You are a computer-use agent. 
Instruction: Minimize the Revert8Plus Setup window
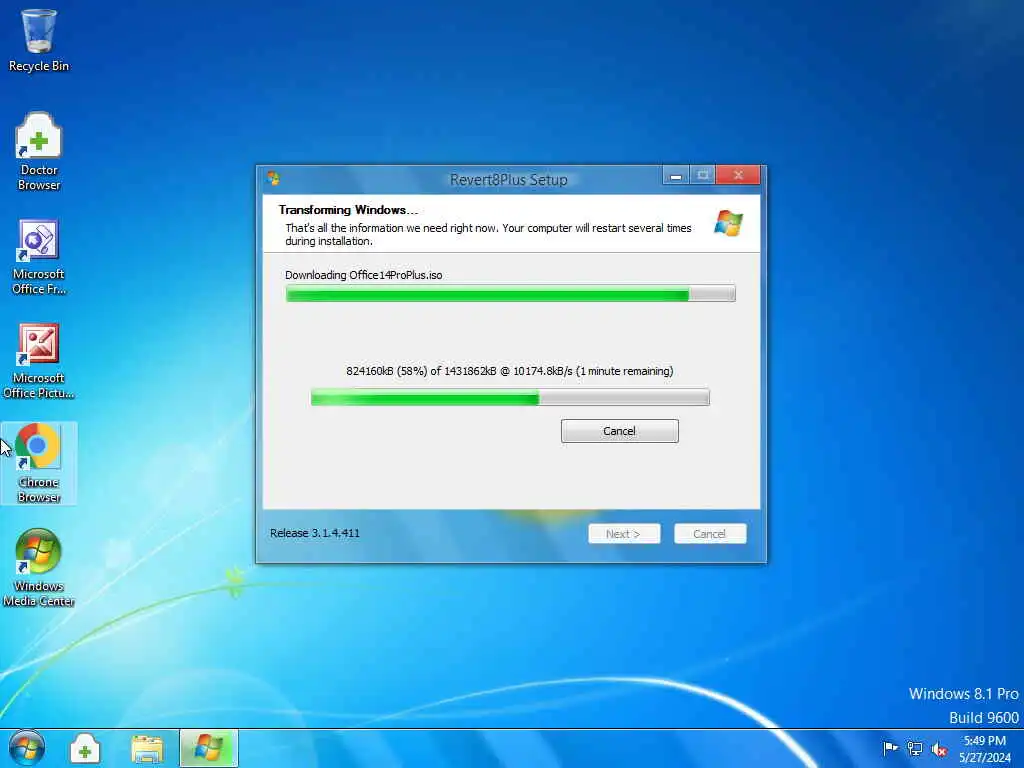676,176
